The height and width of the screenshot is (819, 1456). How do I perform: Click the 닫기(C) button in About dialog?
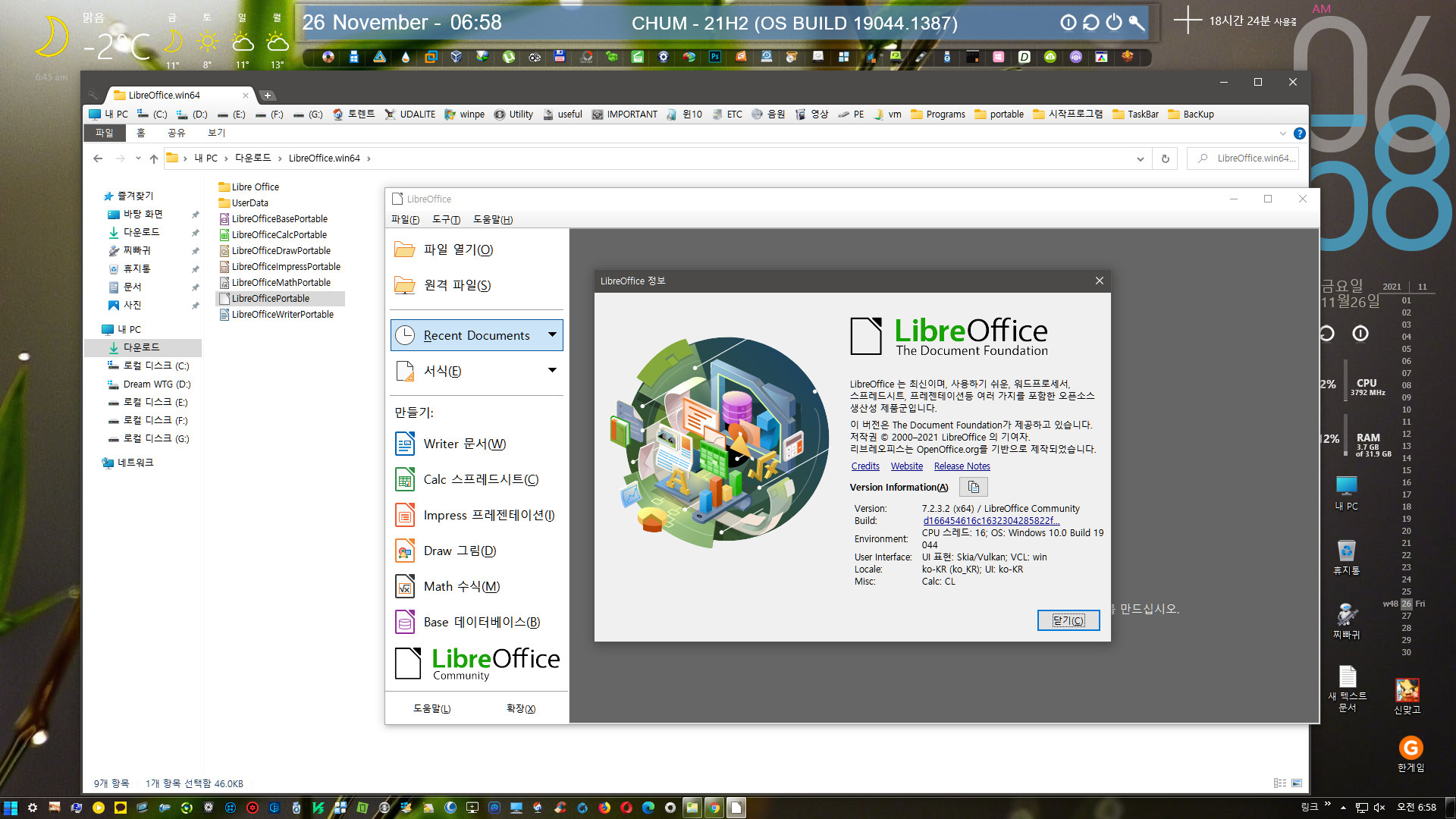1068,620
